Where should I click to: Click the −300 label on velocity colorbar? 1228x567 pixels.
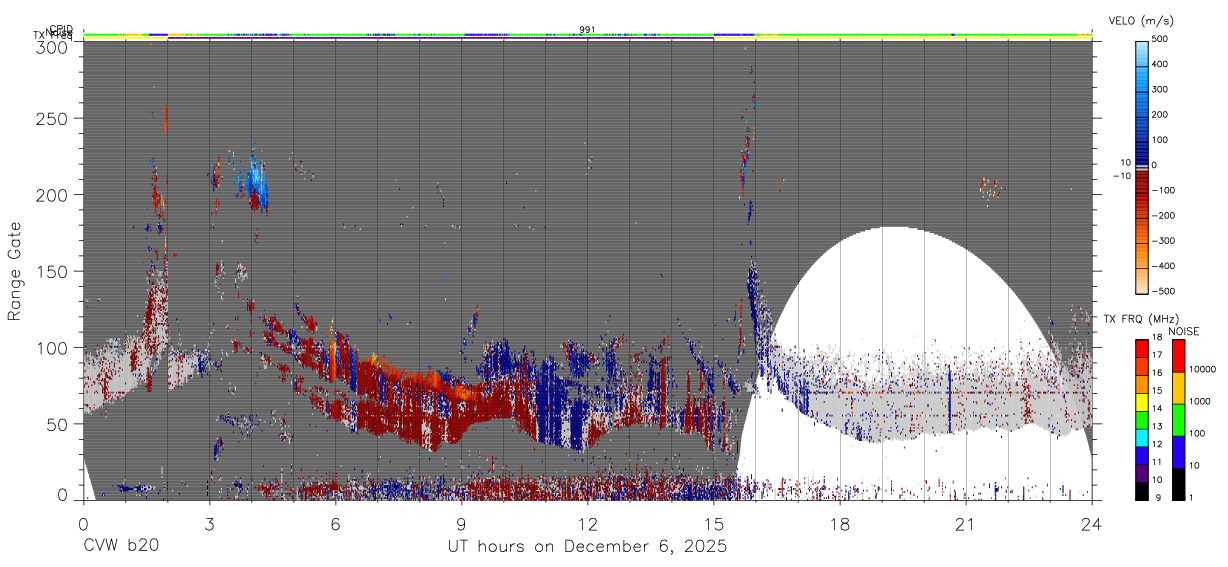(1162, 241)
